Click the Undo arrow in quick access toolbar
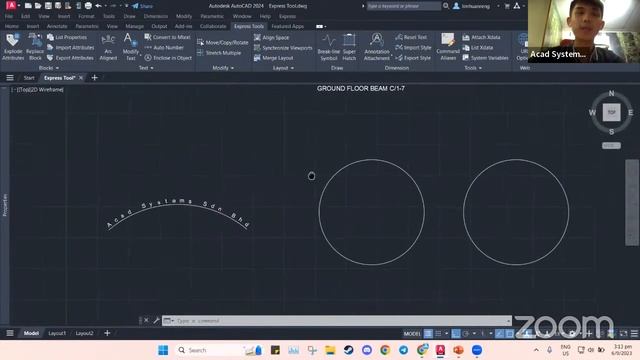 (98, 6)
